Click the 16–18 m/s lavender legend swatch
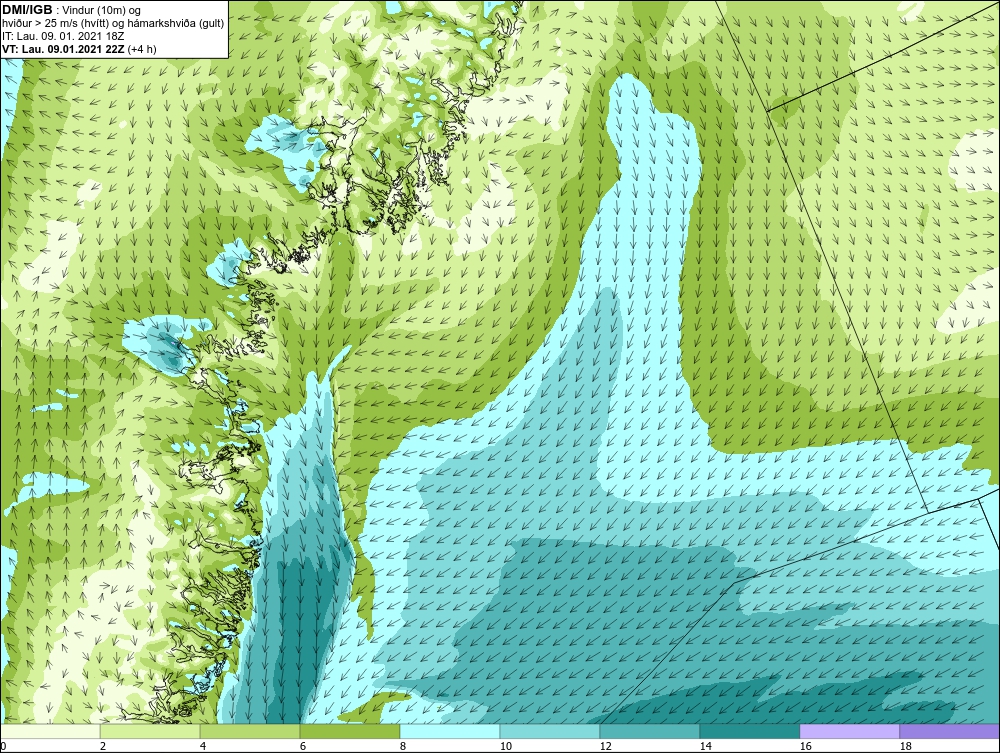The height and width of the screenshot is (753, 1000). pos(849,731)
